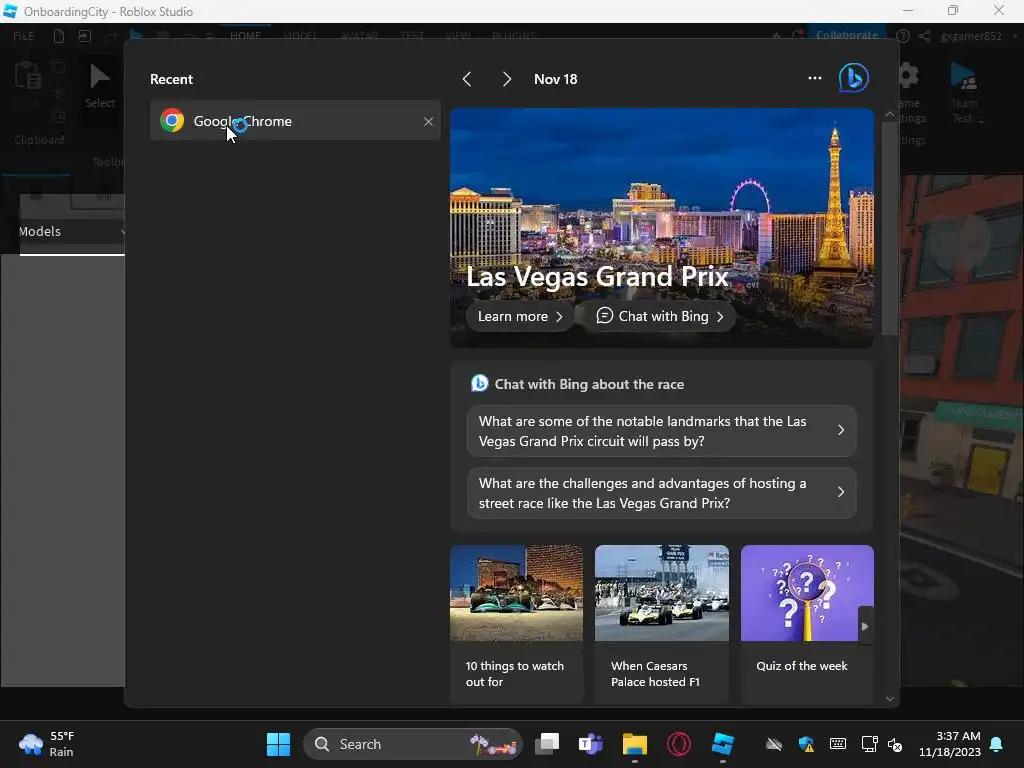Switch to the MODEL tab in Roblox Studio
1024x768 pixels.
pos(300,36)
